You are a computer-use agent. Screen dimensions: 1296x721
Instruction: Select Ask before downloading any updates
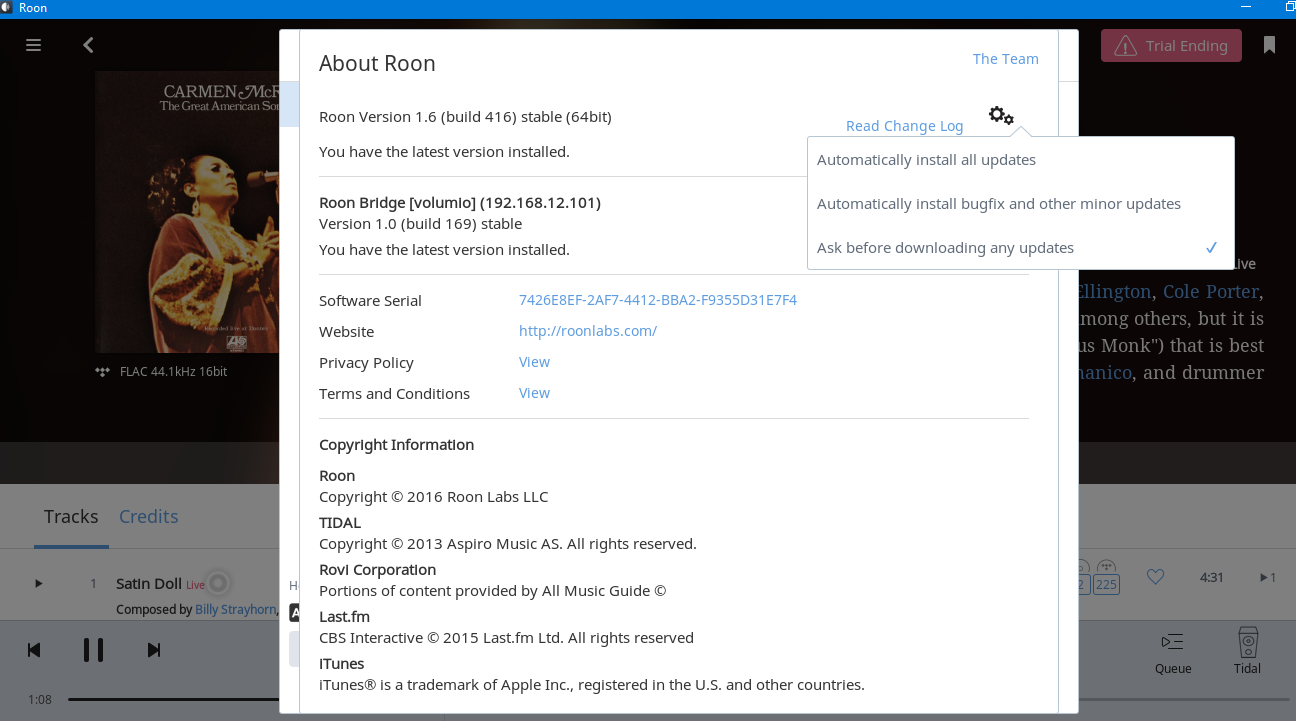pyautogui.click(x=1021, y=248)
